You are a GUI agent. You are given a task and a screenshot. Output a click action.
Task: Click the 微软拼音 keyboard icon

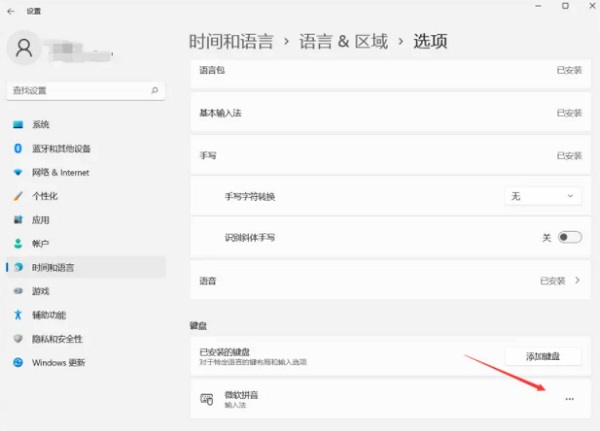207,399
